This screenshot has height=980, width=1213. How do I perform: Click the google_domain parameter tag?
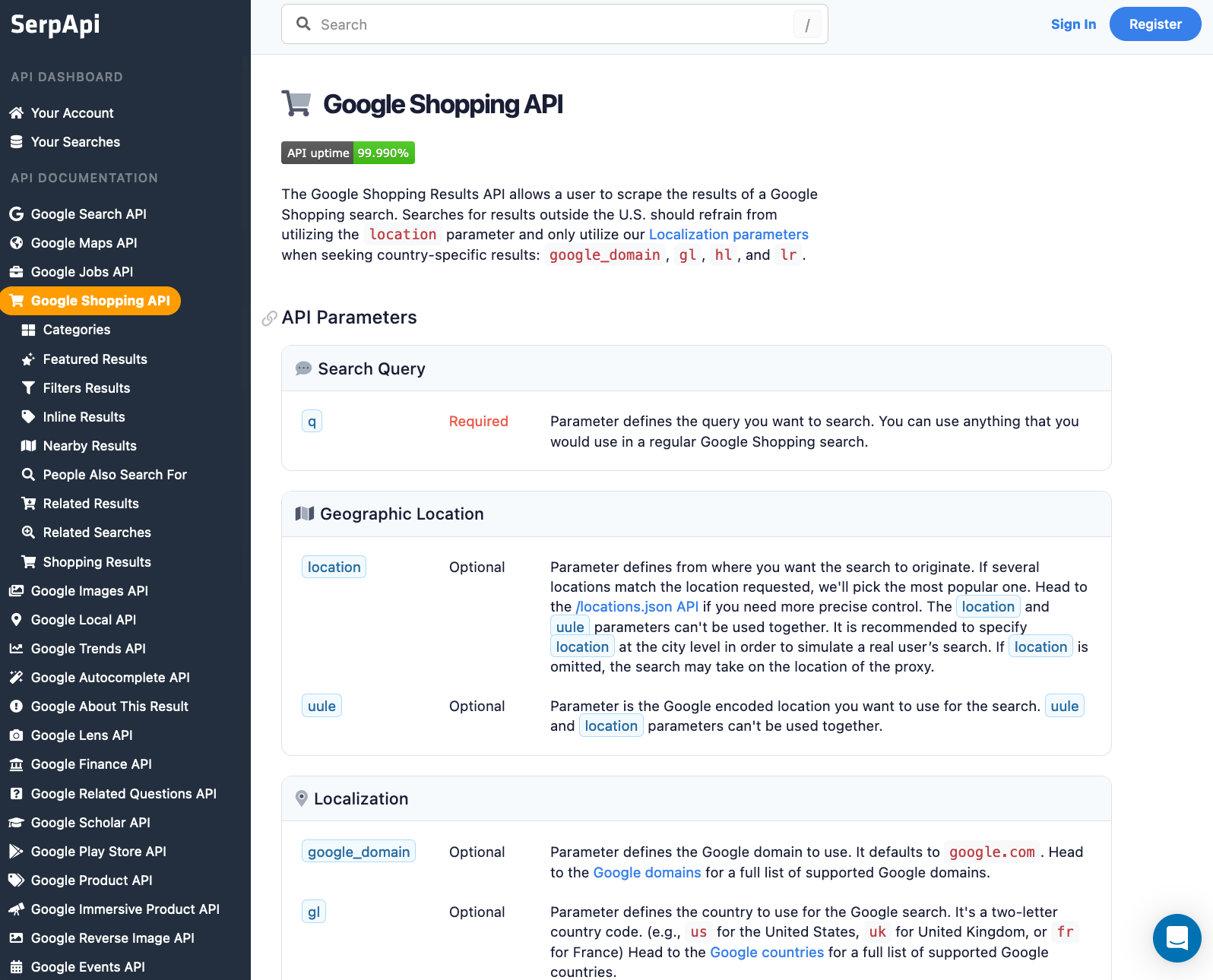click(x=359, y=852)
